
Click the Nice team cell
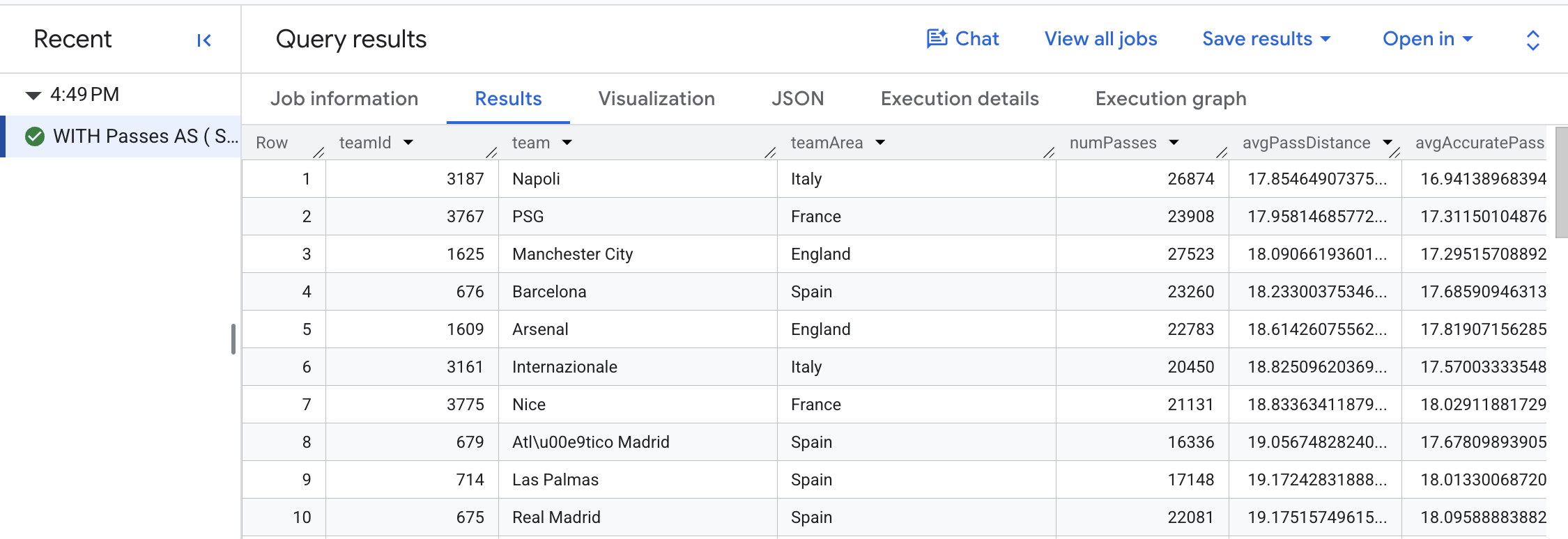coord(638,405)
